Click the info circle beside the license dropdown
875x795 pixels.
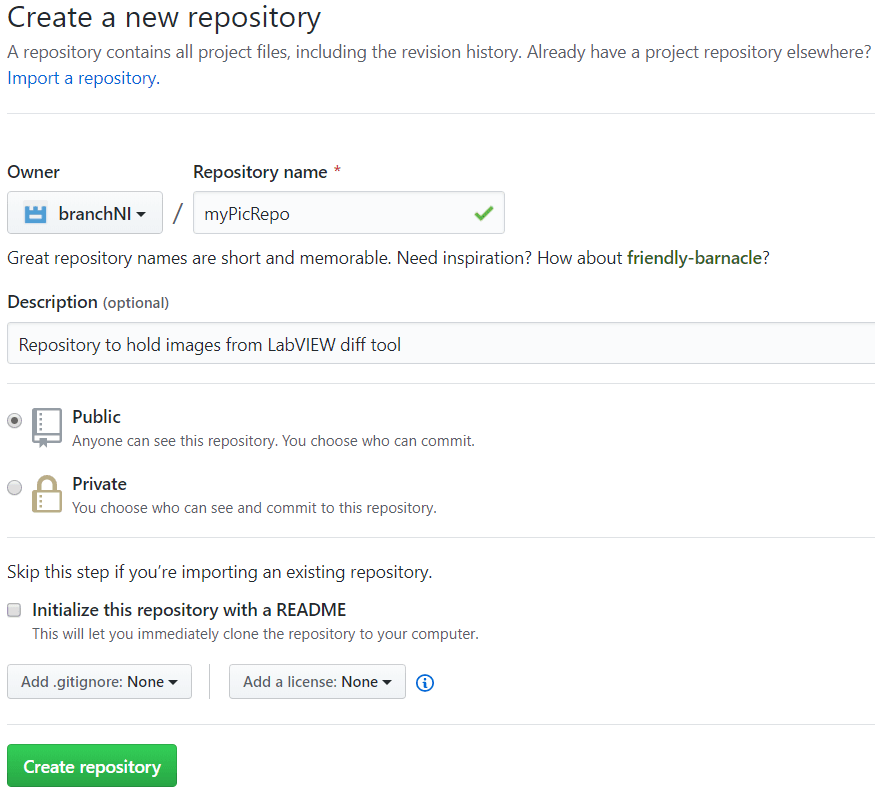tap(424, 682)
